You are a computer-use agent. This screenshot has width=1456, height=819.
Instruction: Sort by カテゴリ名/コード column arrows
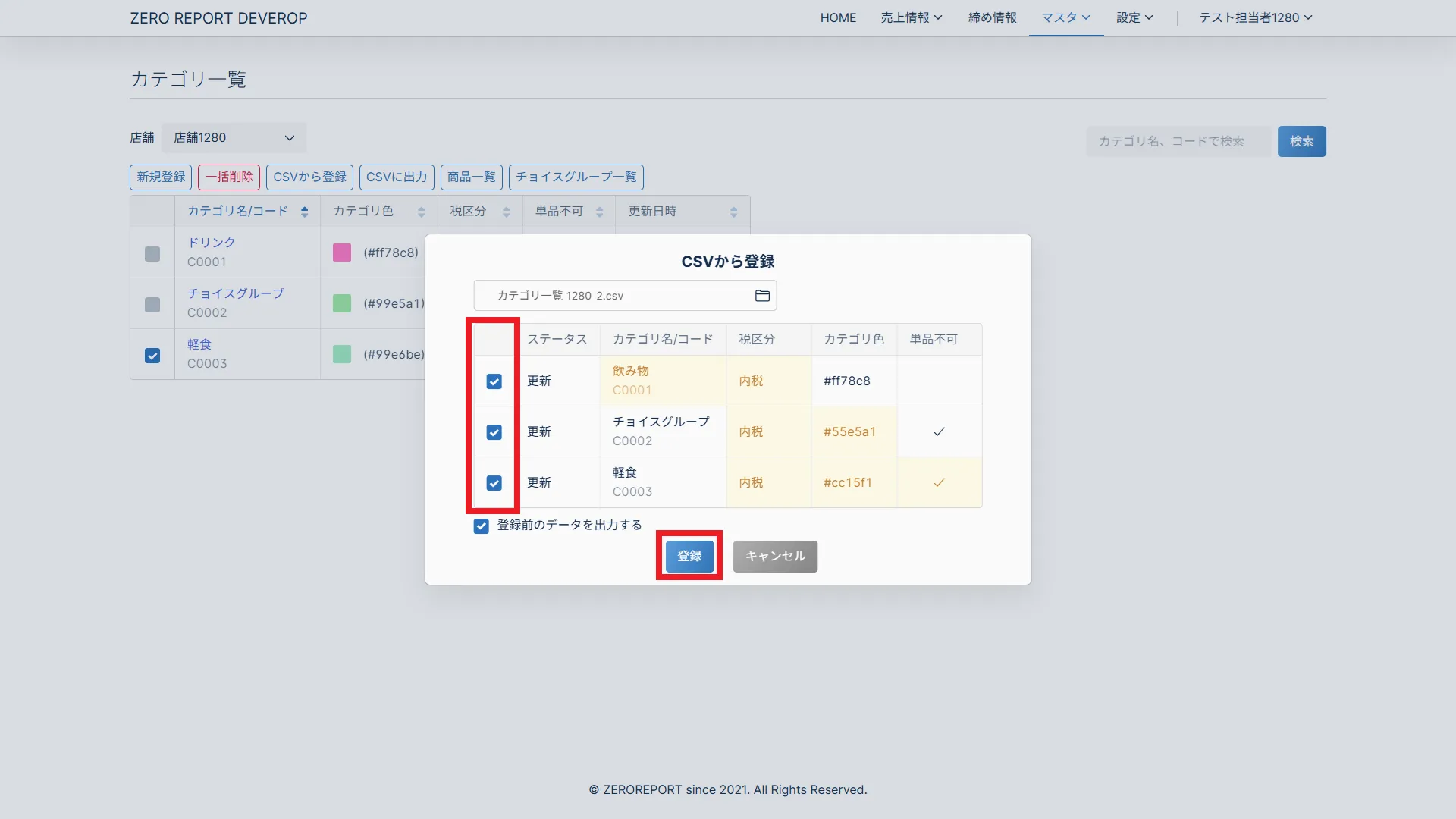[x=304, y=212]
